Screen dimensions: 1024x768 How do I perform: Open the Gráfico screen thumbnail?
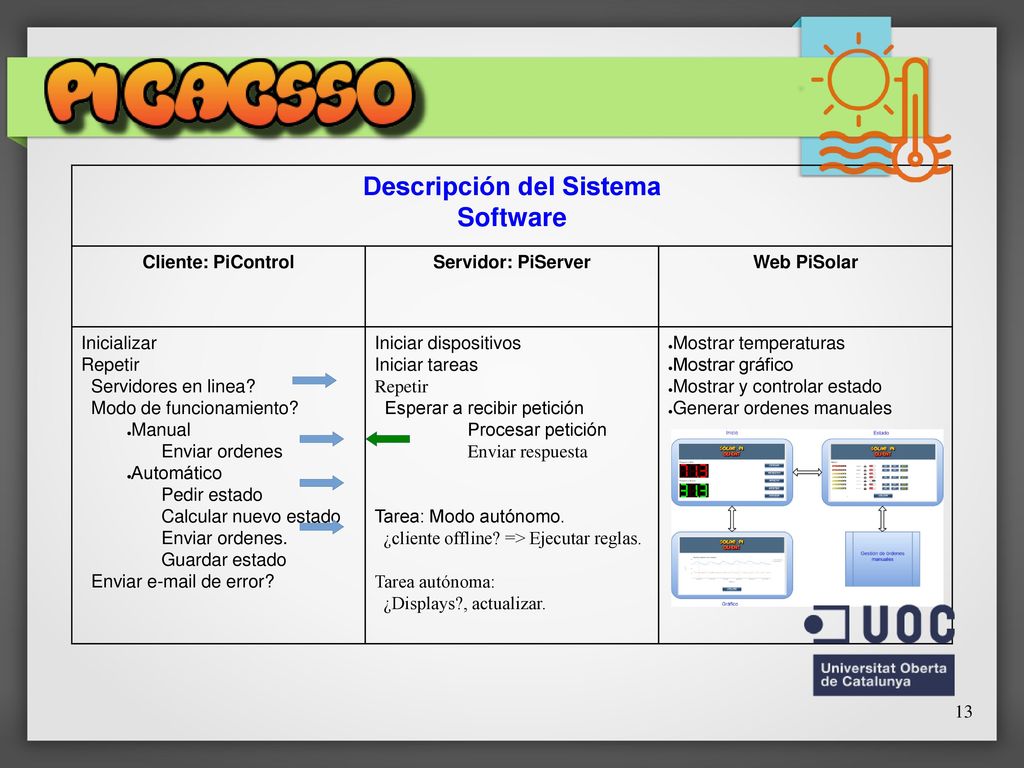[732, 565]
